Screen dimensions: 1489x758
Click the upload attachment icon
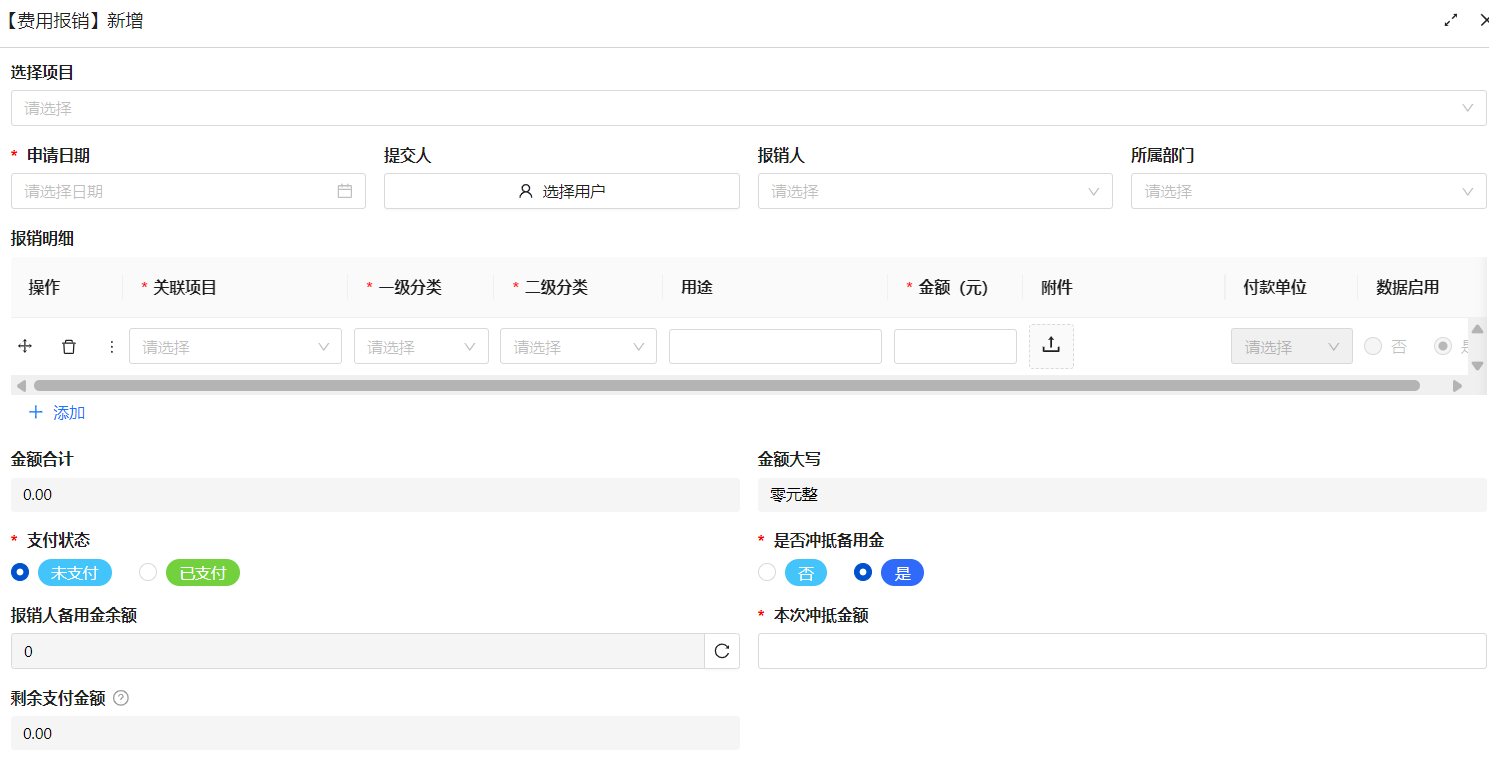1051,346
